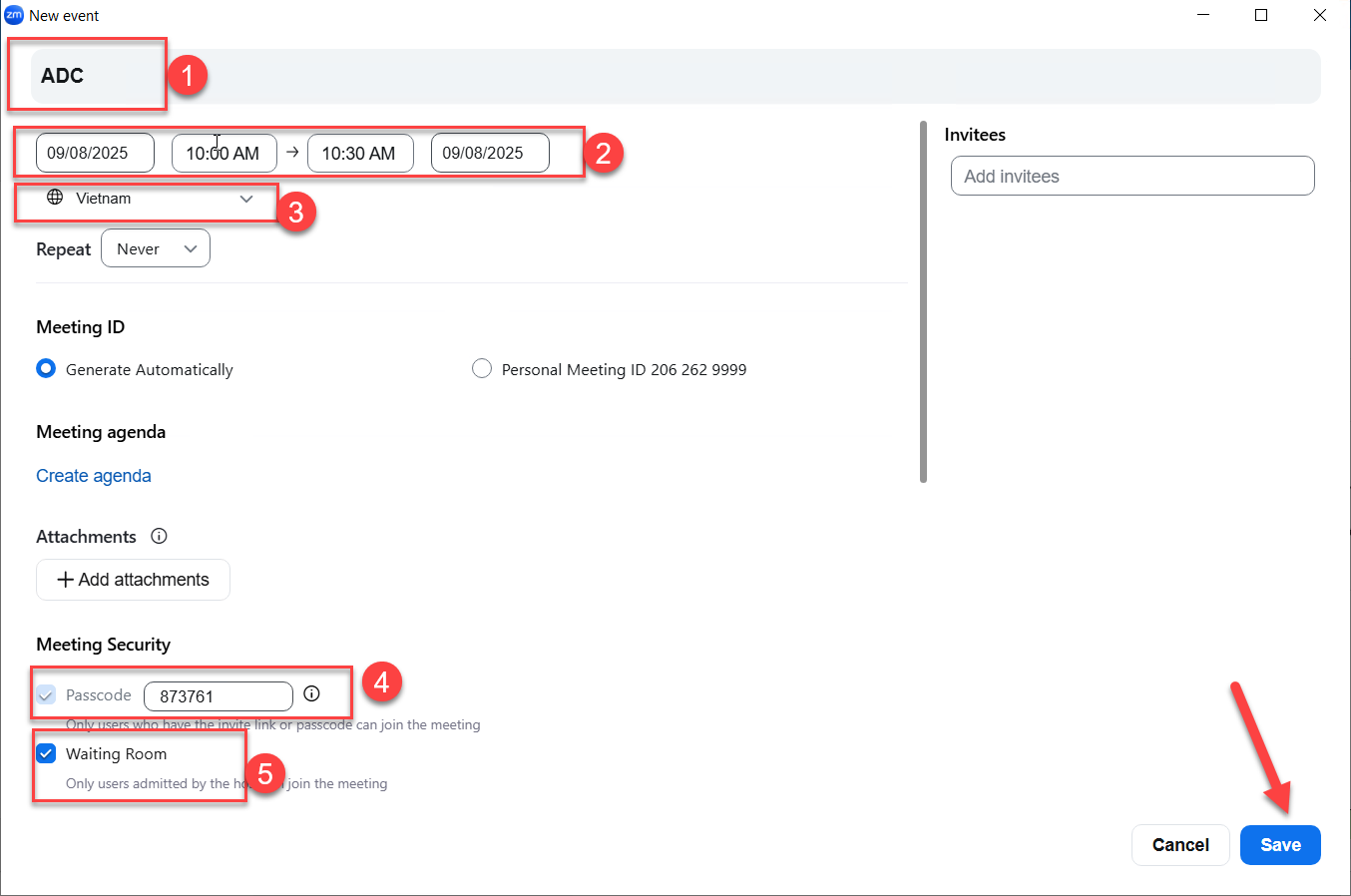Click the vertical scrollbar beside Invitees
The height and width of the screenshot is (896, 1351).
pos(923,299)
